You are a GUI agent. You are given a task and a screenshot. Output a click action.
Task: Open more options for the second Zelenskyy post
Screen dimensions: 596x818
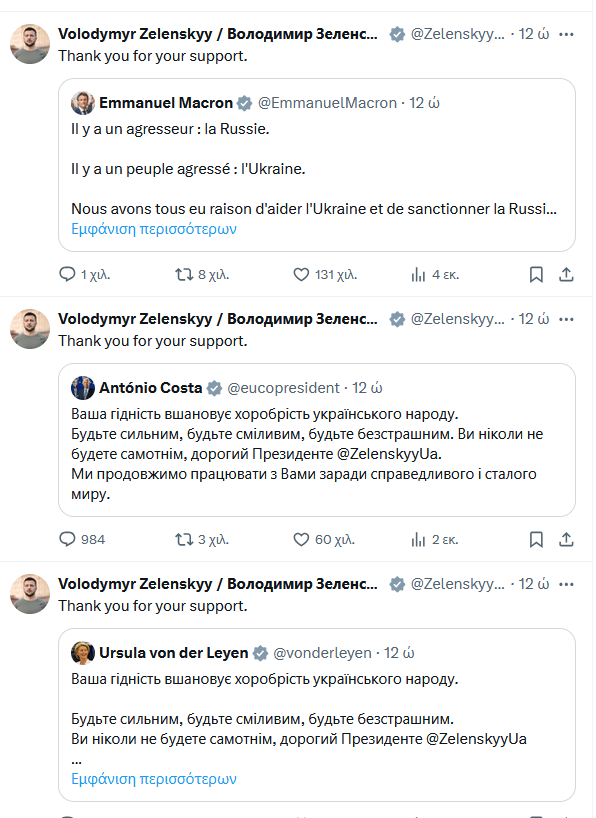pos(566,319)
